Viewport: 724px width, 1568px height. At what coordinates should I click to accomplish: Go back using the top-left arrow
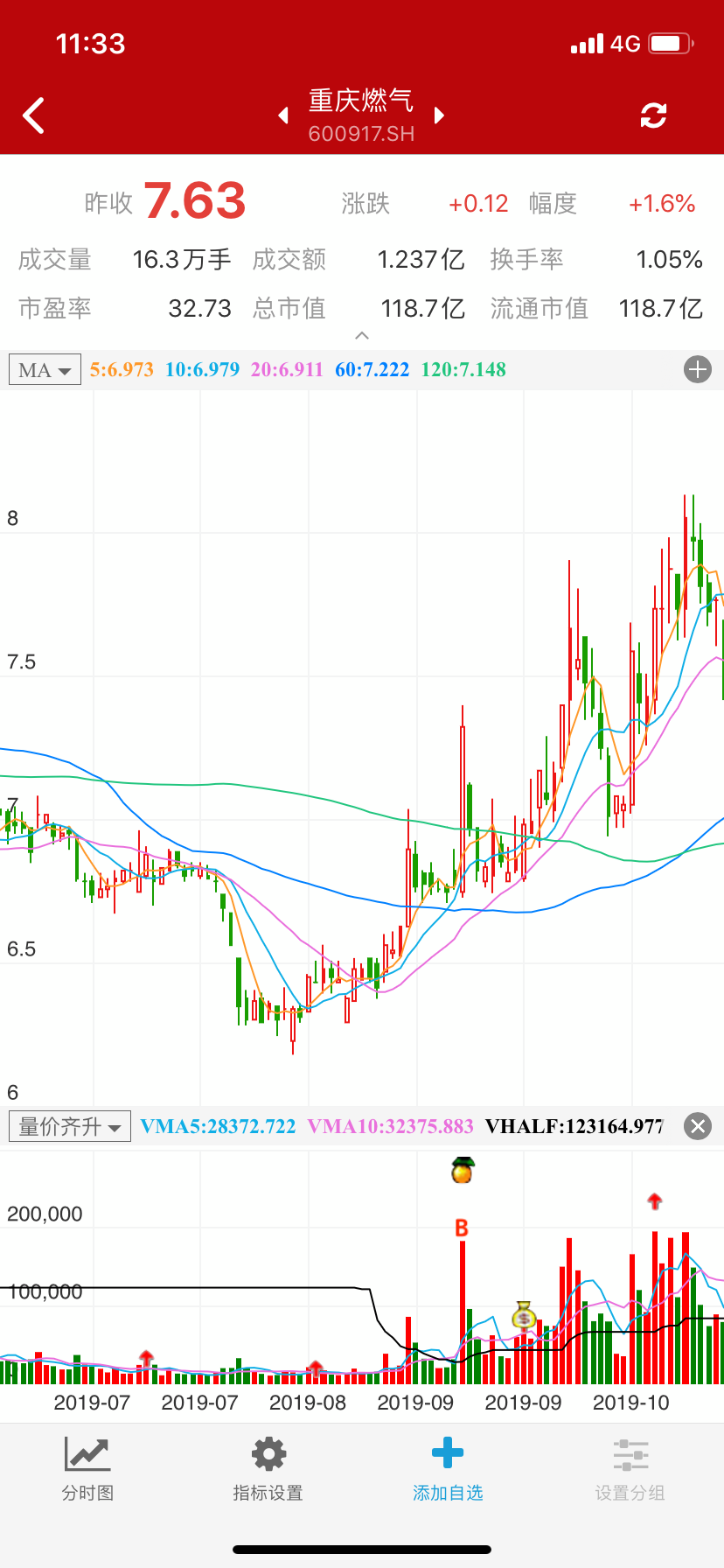tap(33, 115)
